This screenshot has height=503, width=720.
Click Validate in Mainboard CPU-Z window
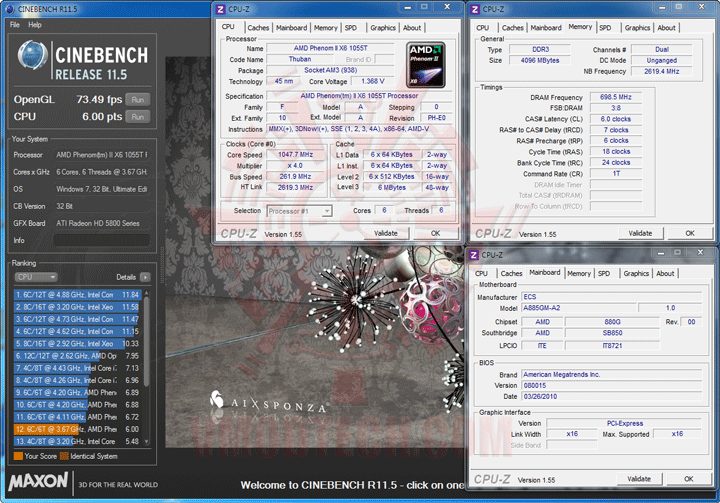click(639, 479)
